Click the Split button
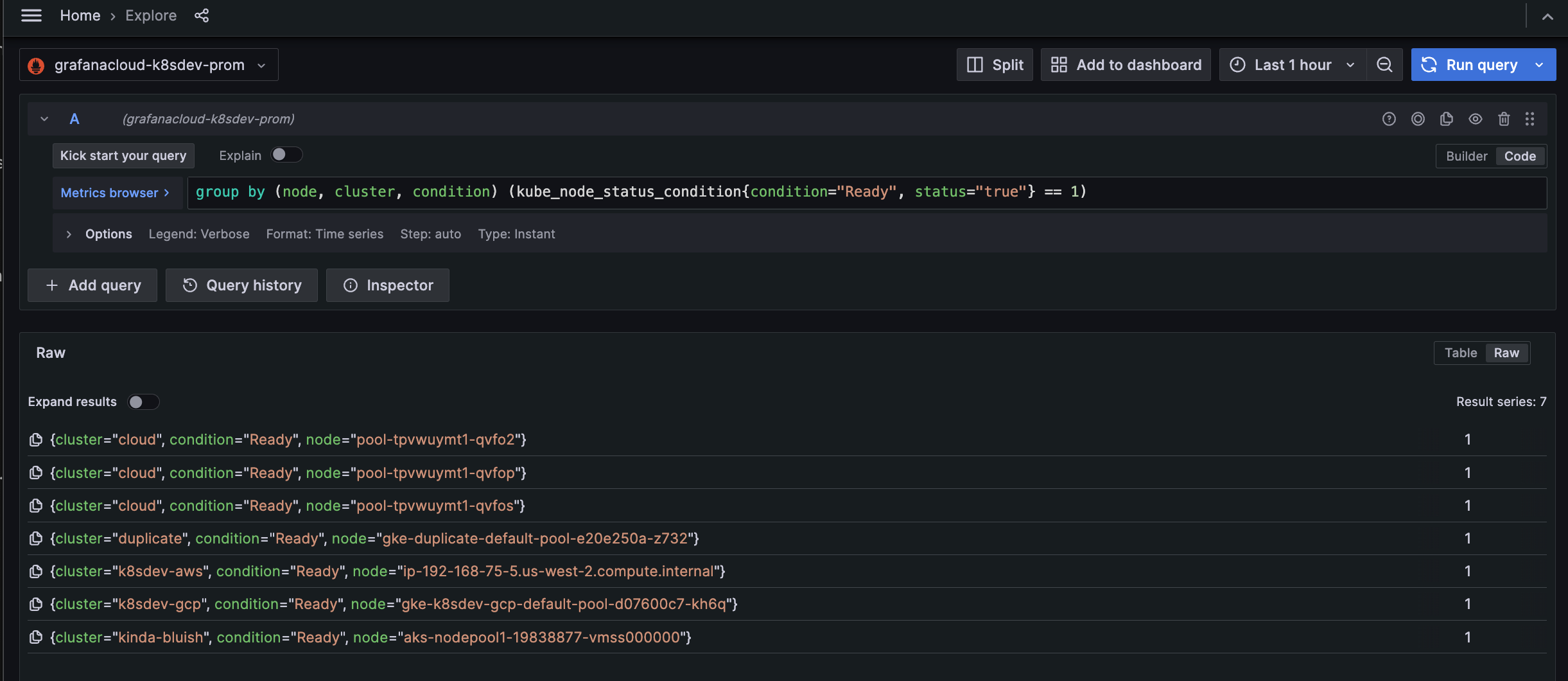The height and width of the screenshot is (681, 1568). click(x=995, y=65)
